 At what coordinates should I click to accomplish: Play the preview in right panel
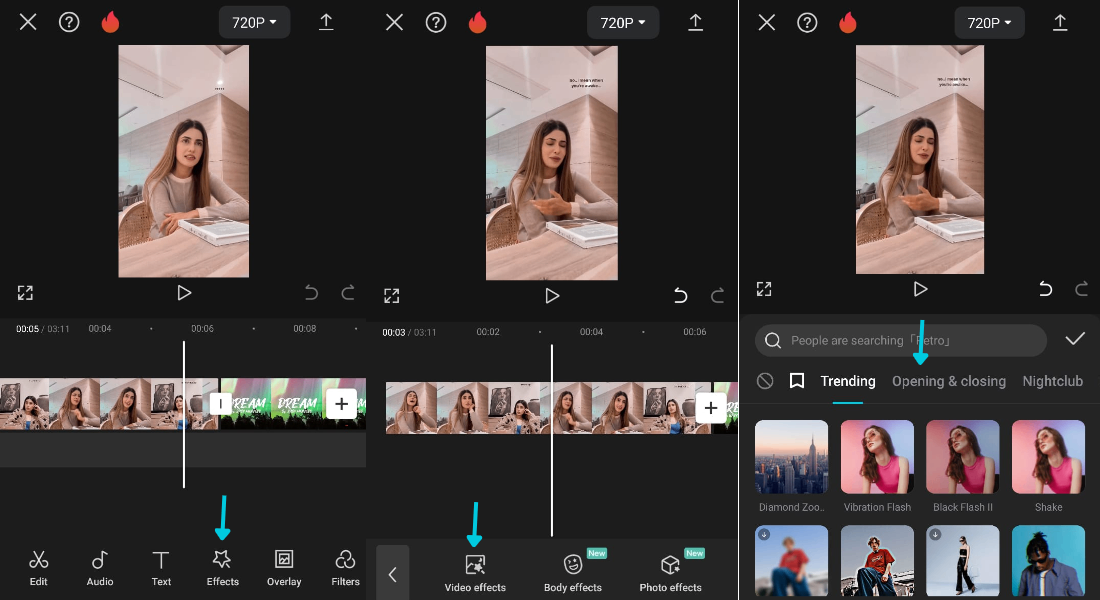(x=920, y=289)
